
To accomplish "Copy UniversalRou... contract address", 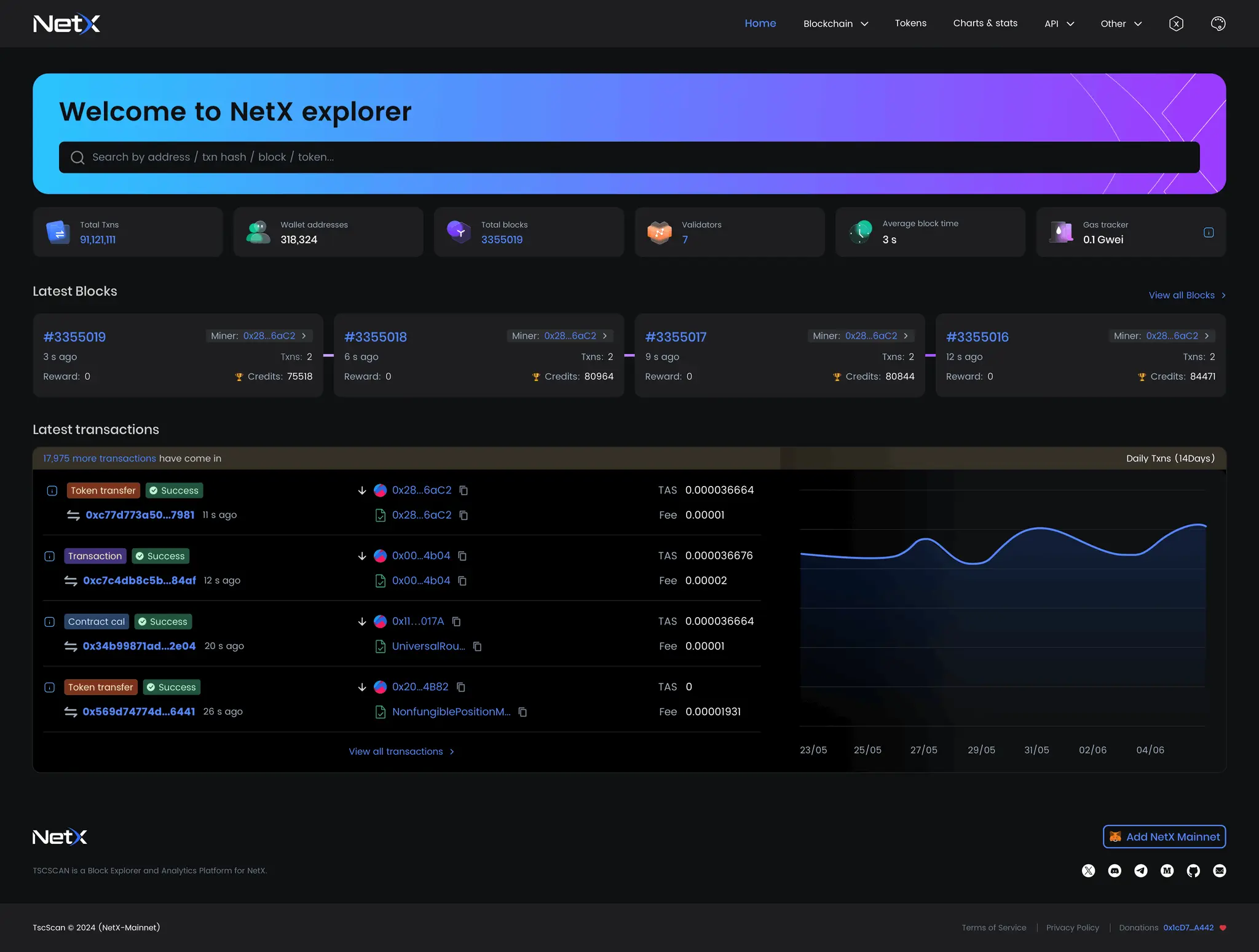I will coord(478,647).
